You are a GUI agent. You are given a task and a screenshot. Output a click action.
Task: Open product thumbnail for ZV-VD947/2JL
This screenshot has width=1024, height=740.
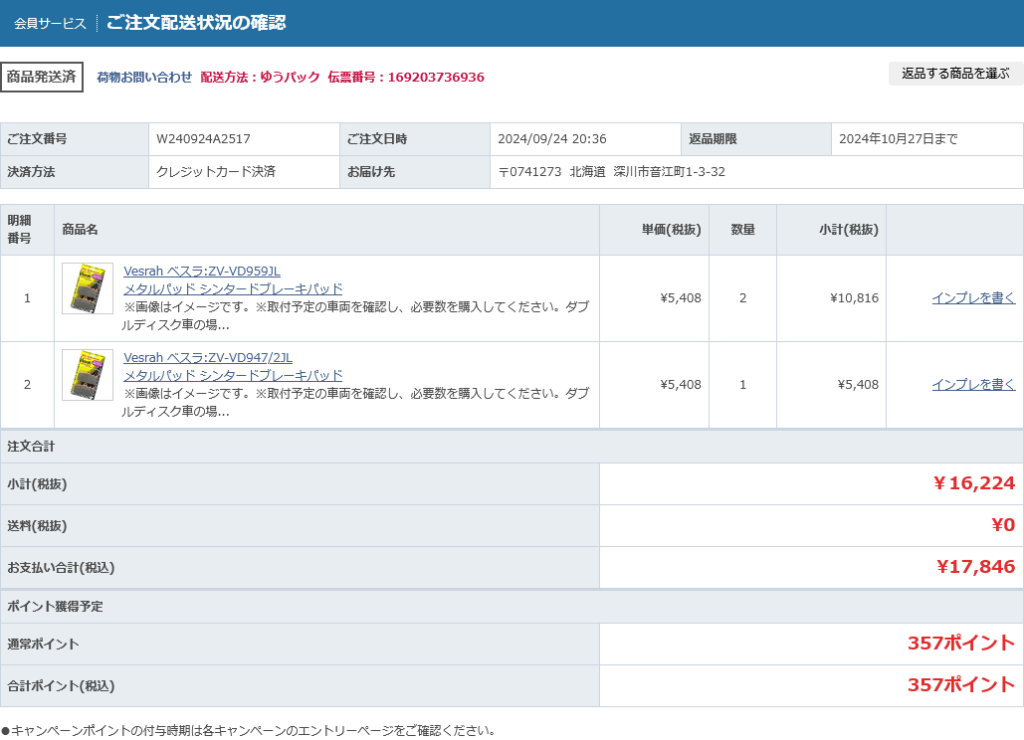[87, 375]
